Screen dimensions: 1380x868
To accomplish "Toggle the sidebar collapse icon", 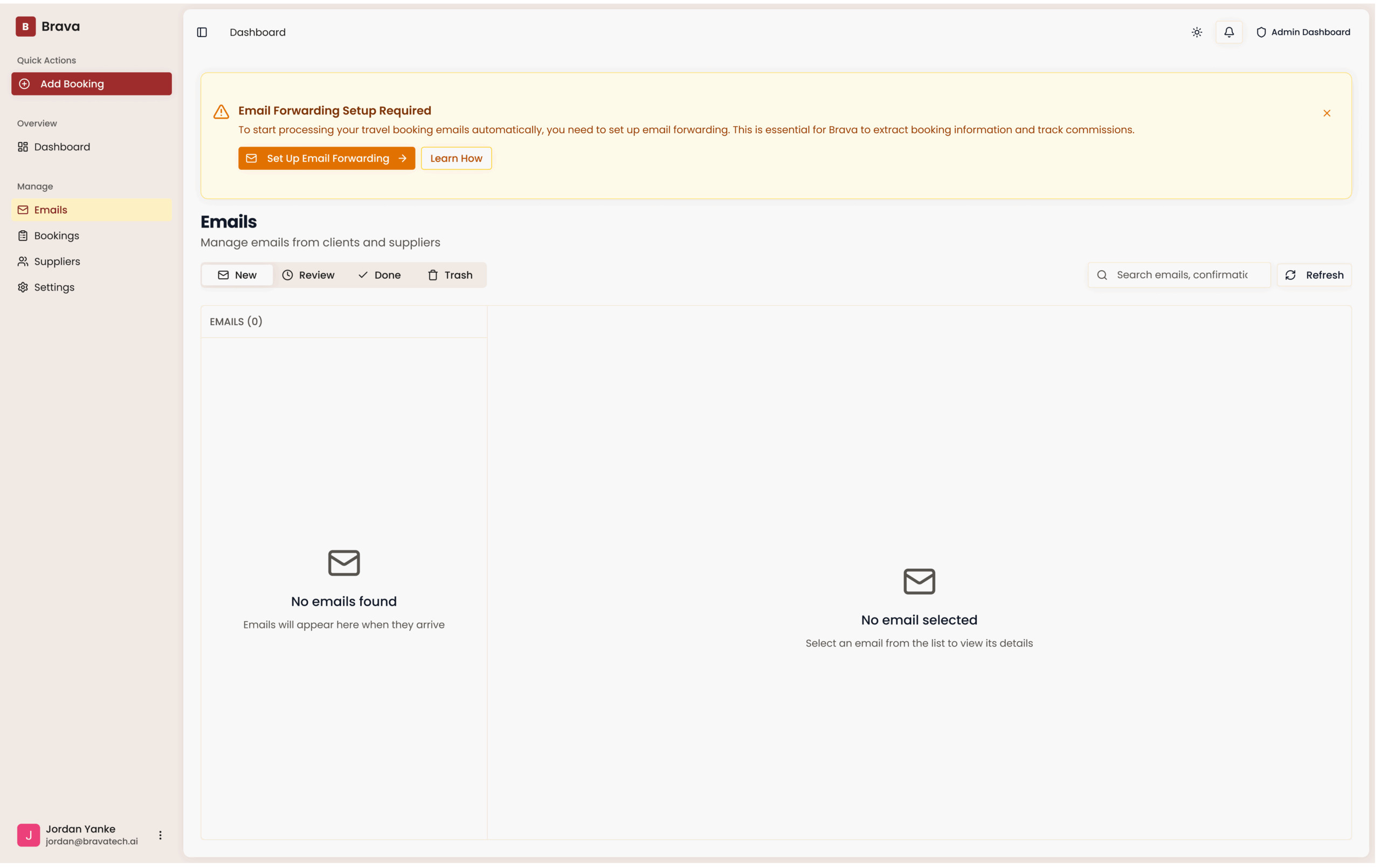I will click(x=202, y=32).
